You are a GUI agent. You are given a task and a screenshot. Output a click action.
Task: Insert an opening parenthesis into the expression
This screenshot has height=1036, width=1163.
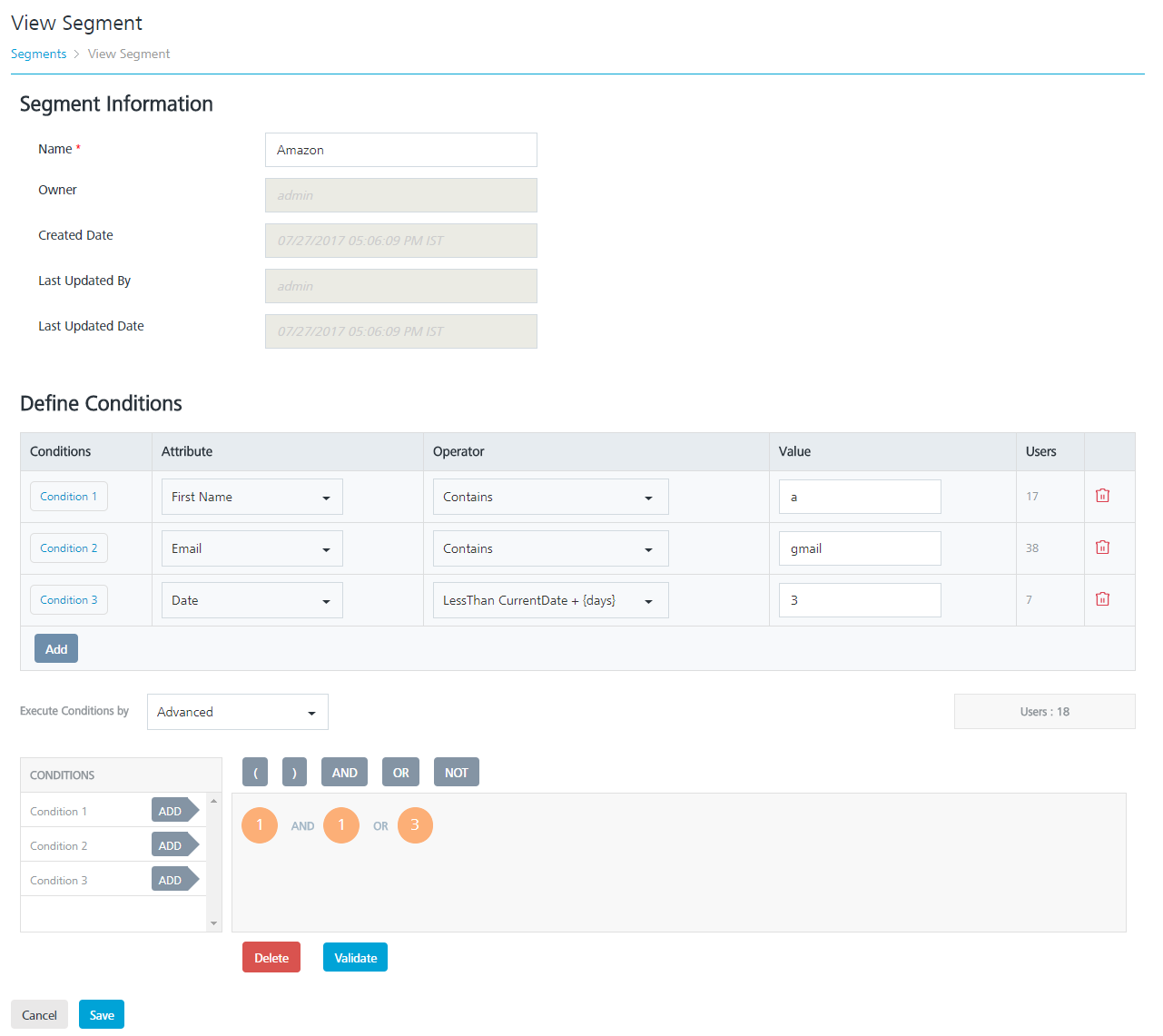pyautogui.click(x=255, y=772)
